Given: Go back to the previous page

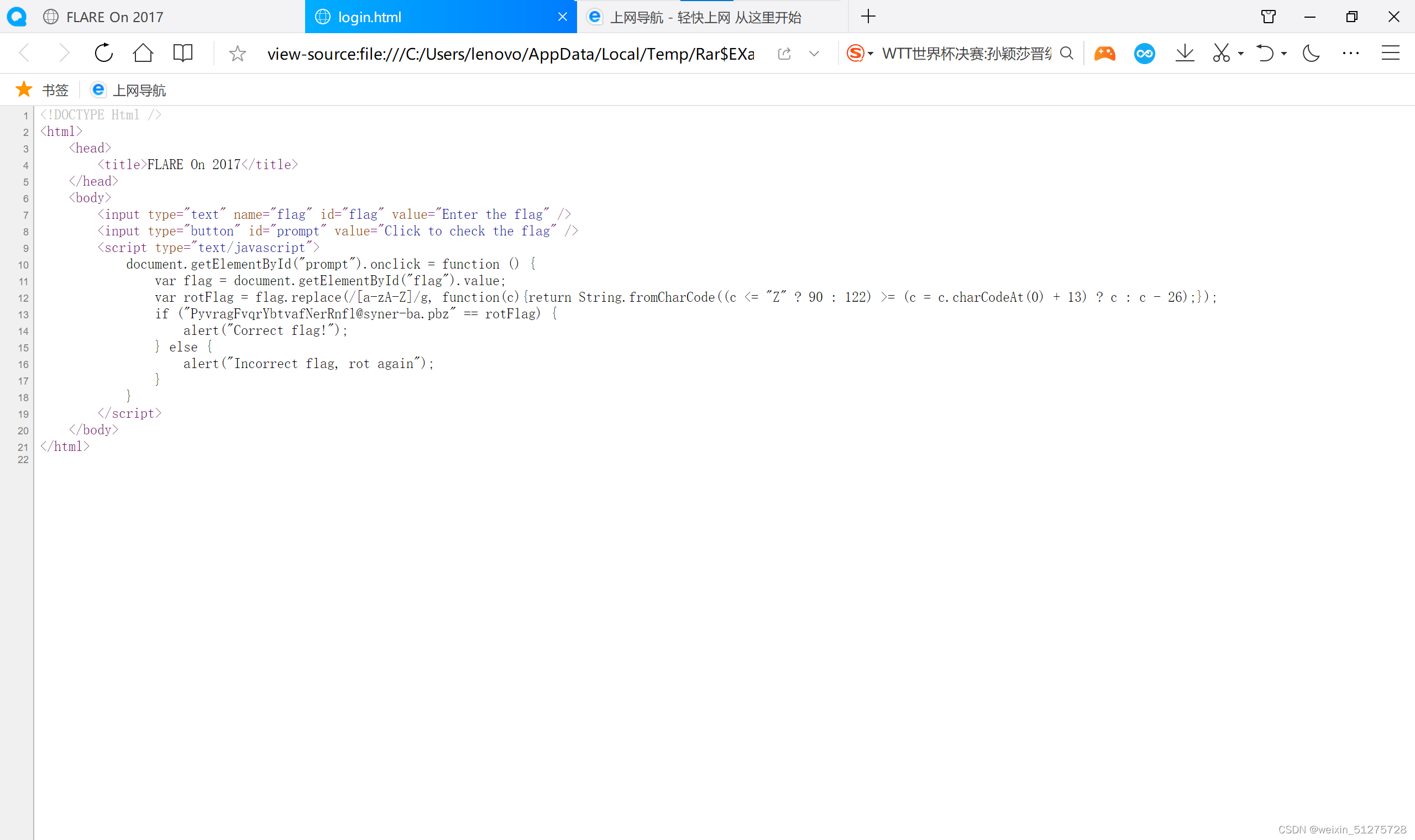Looking at the screenshot, I should [24, 53].
